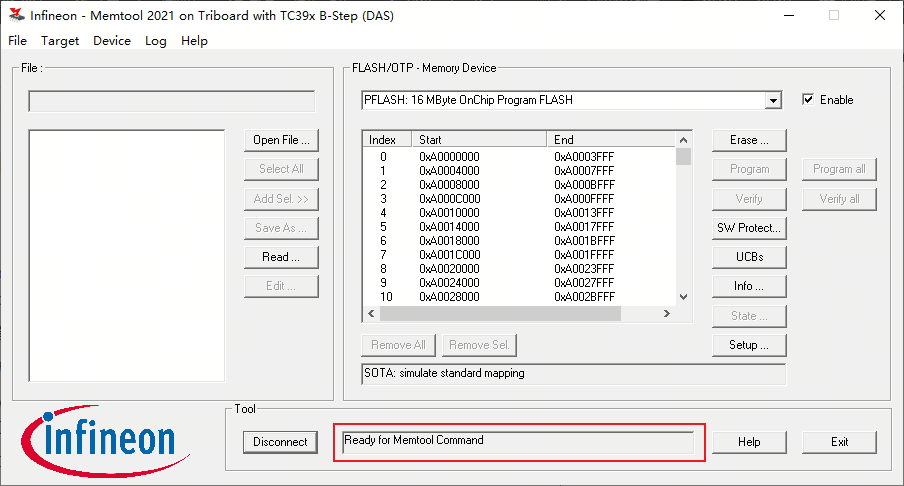The height and width of the screenshot is (486, 904).
Task: Select sector row starting 0xA0028000
Action: tap(519, 297)
